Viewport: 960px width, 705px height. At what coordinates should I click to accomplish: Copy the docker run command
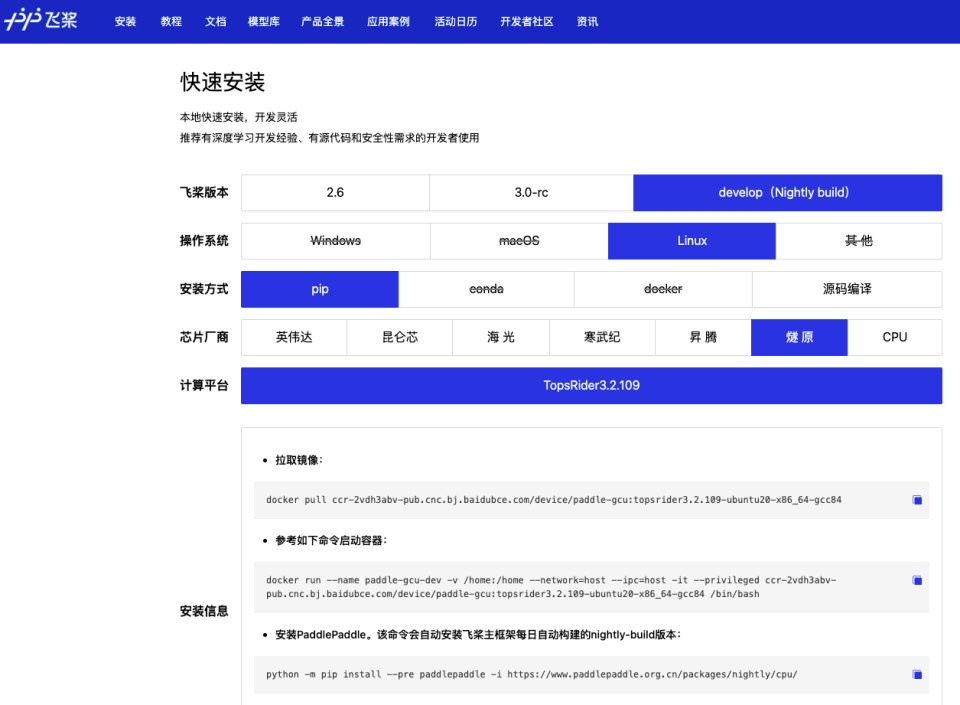click(917, 580)
